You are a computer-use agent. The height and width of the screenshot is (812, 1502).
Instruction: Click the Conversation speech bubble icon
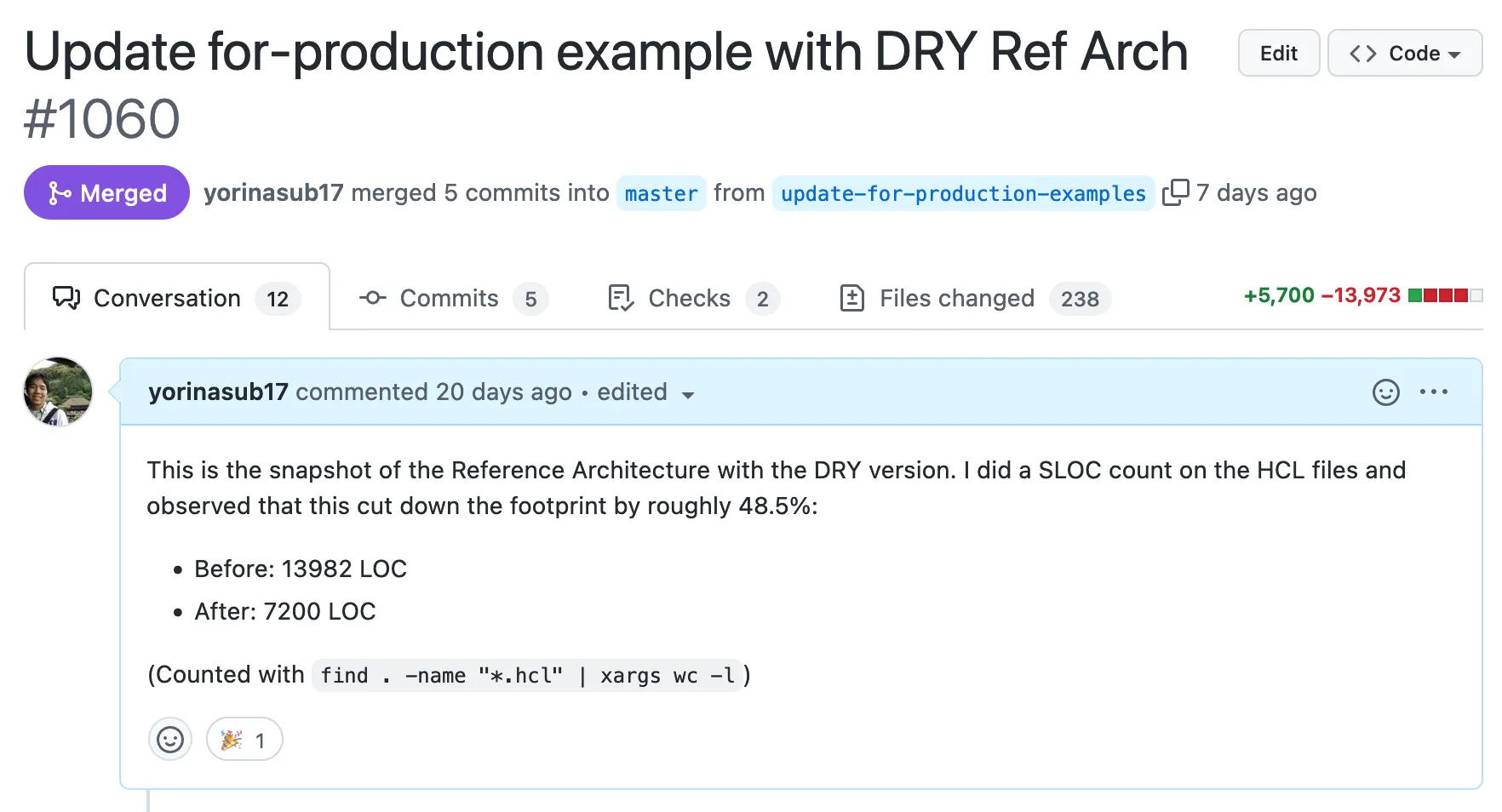click(x=66, y=298)
